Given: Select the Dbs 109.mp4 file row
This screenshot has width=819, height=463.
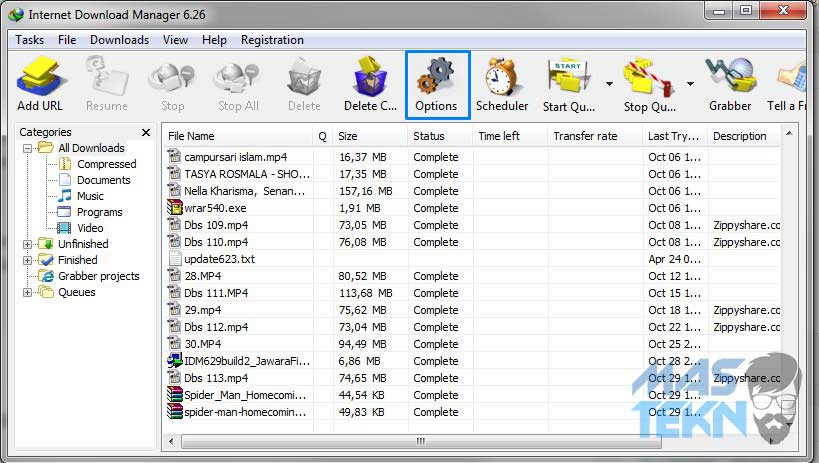Looking at the screenshot, I should click(472, 225).
